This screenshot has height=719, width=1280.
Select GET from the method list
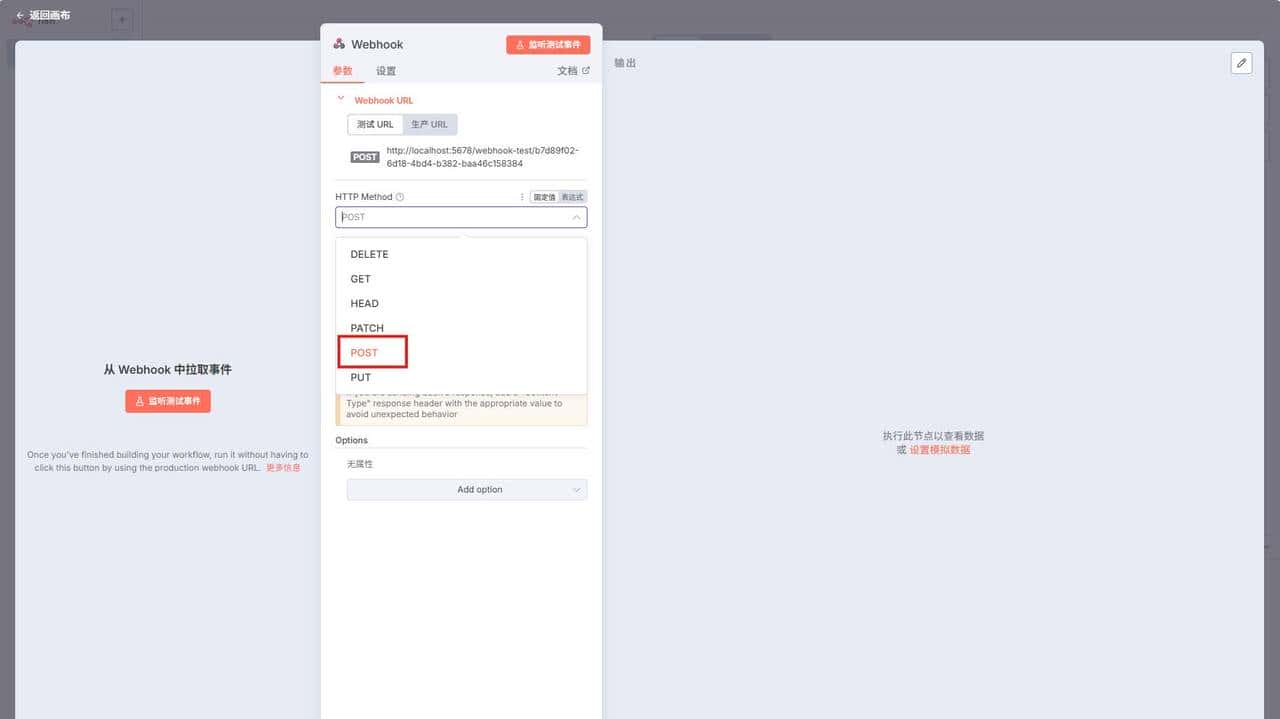360,279
